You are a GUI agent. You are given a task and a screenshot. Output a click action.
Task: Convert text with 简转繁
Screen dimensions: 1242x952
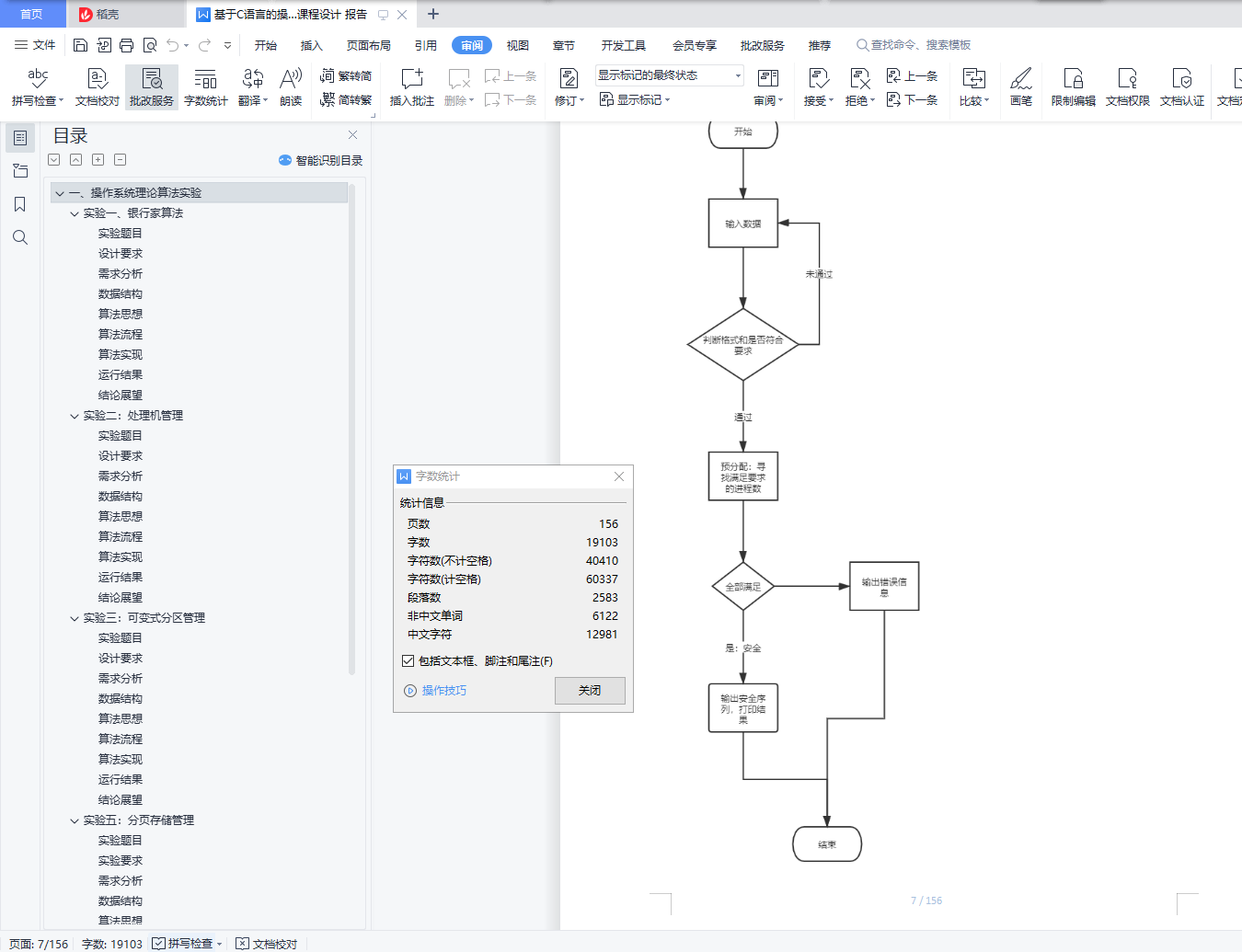pyautogui.click(x=346, y=100)
